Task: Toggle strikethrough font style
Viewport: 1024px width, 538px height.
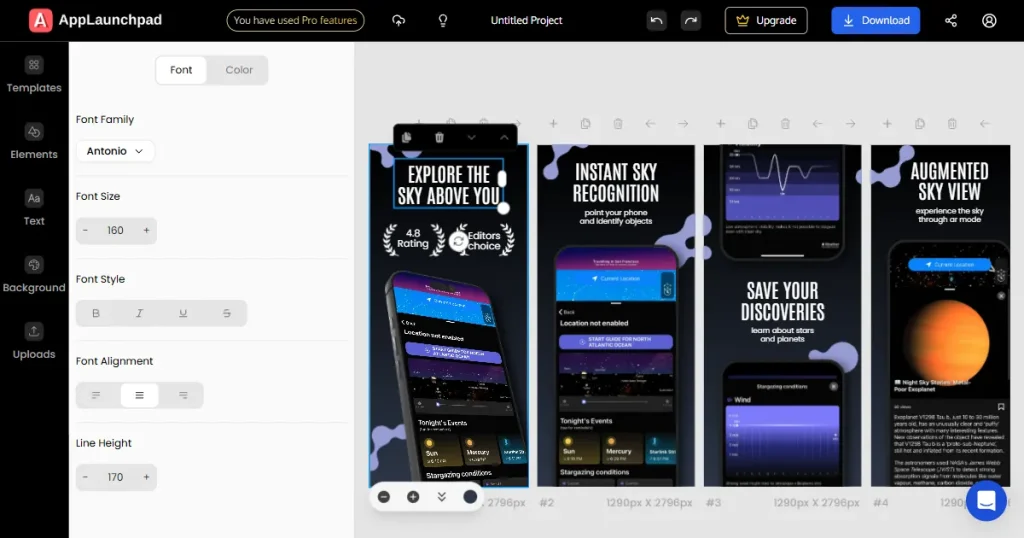Action: point(227,313)
